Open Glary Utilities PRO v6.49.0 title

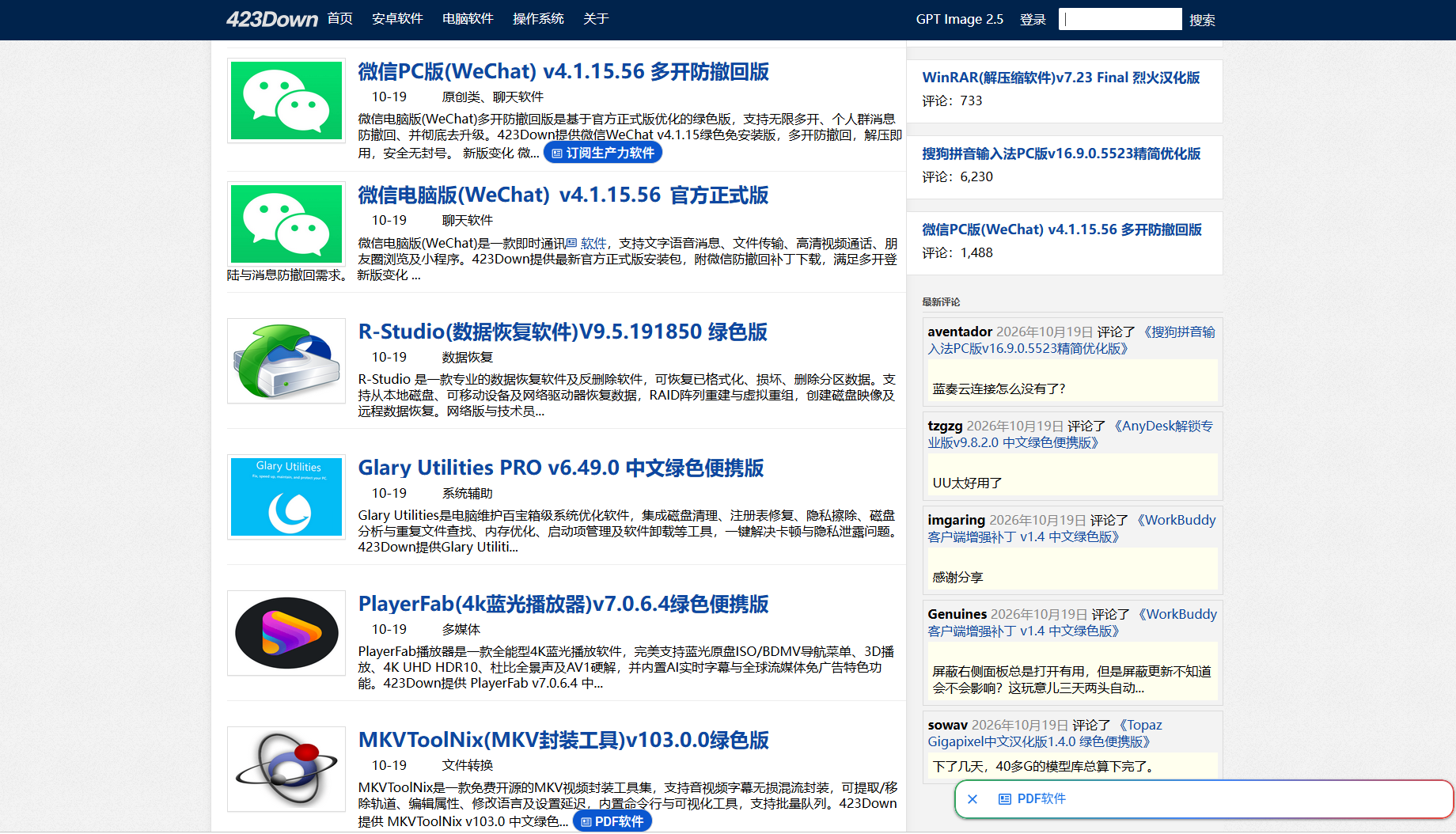(561, 468)
